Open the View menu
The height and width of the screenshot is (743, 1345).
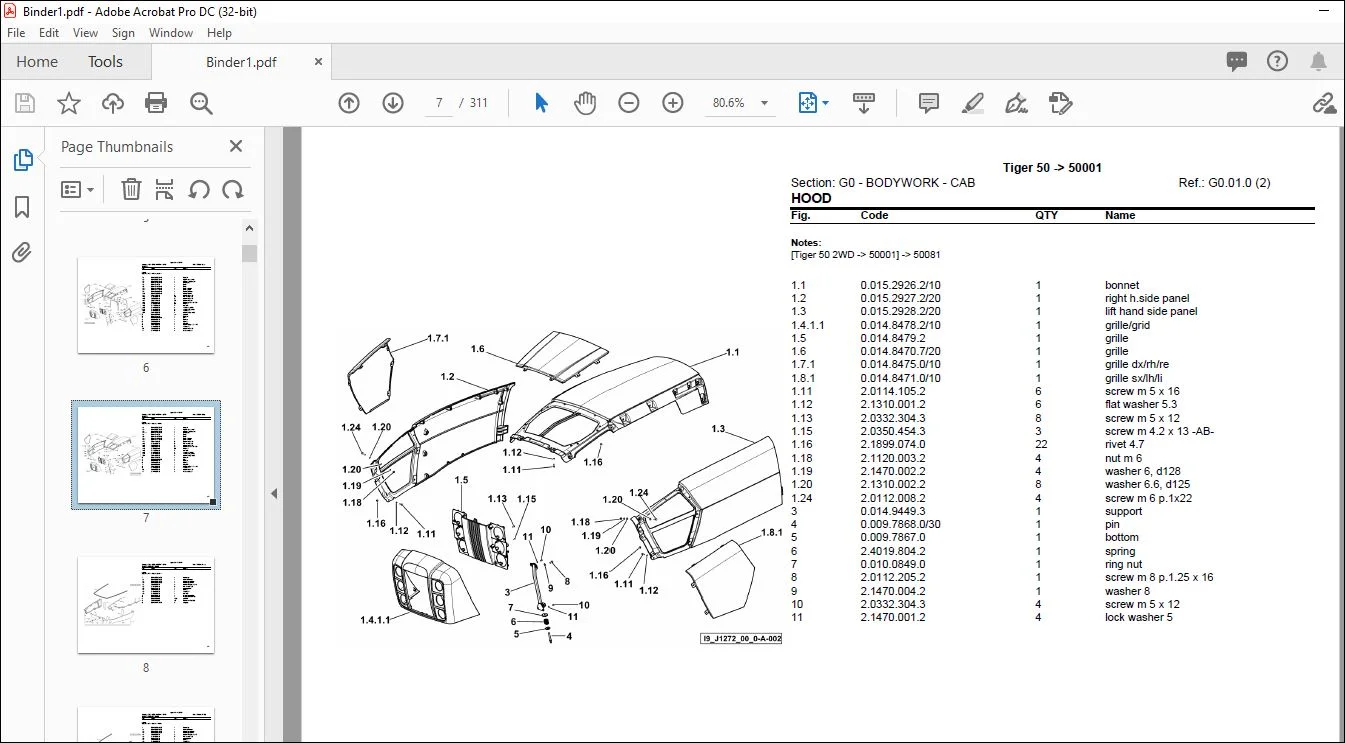click(x=85, y=33)
